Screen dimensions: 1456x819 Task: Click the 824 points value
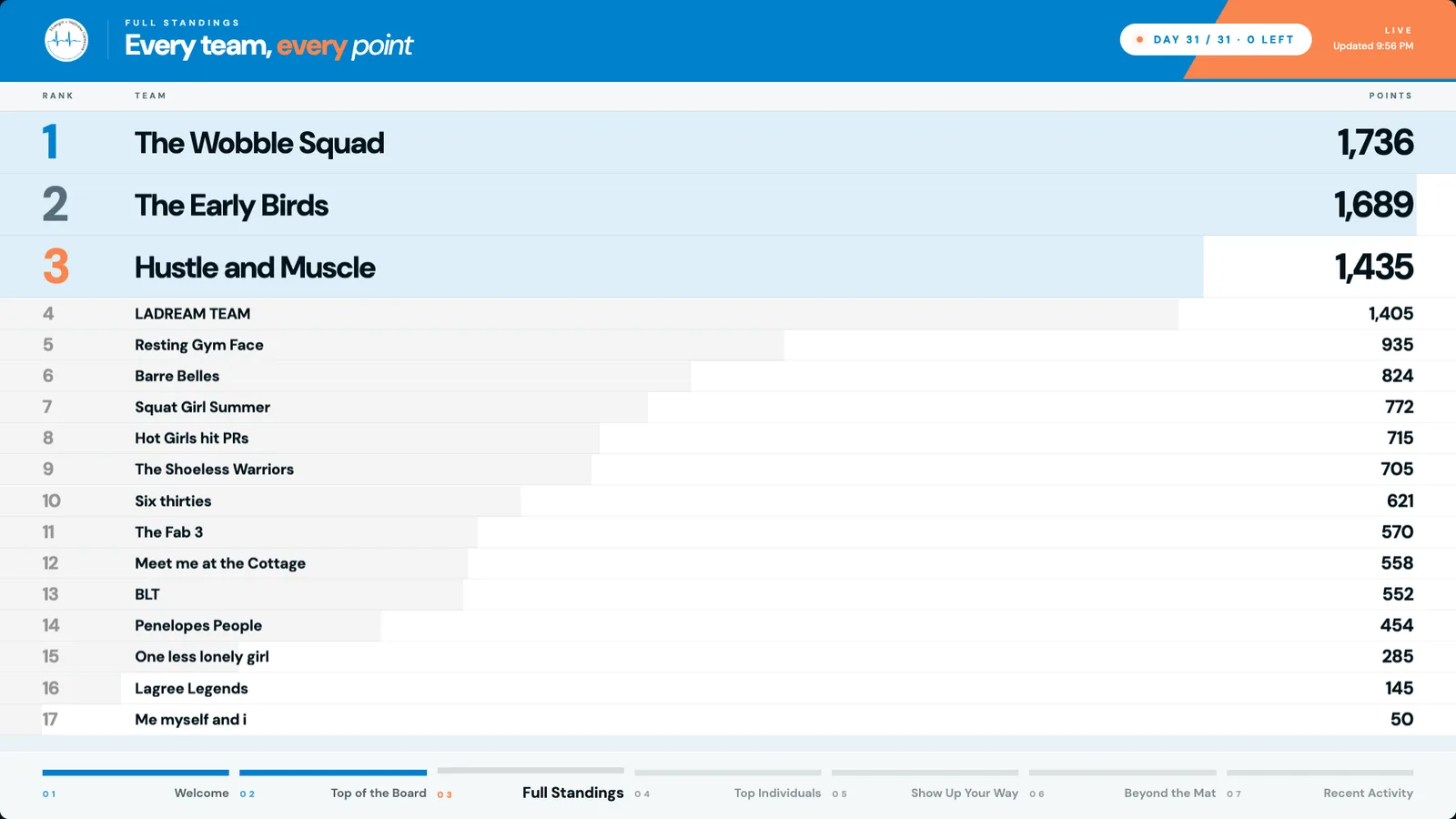[1398, 376]
